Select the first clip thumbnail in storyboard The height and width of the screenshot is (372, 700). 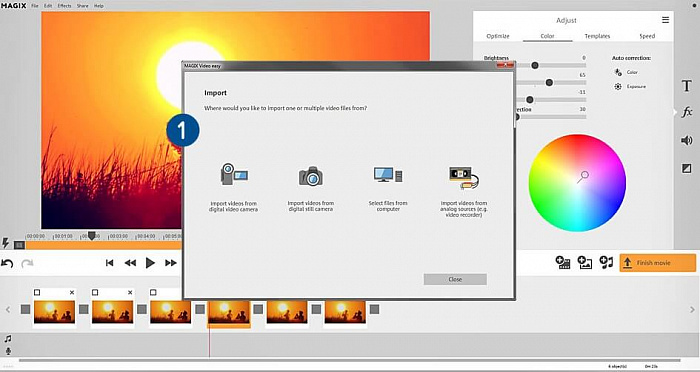click(54, 312)
